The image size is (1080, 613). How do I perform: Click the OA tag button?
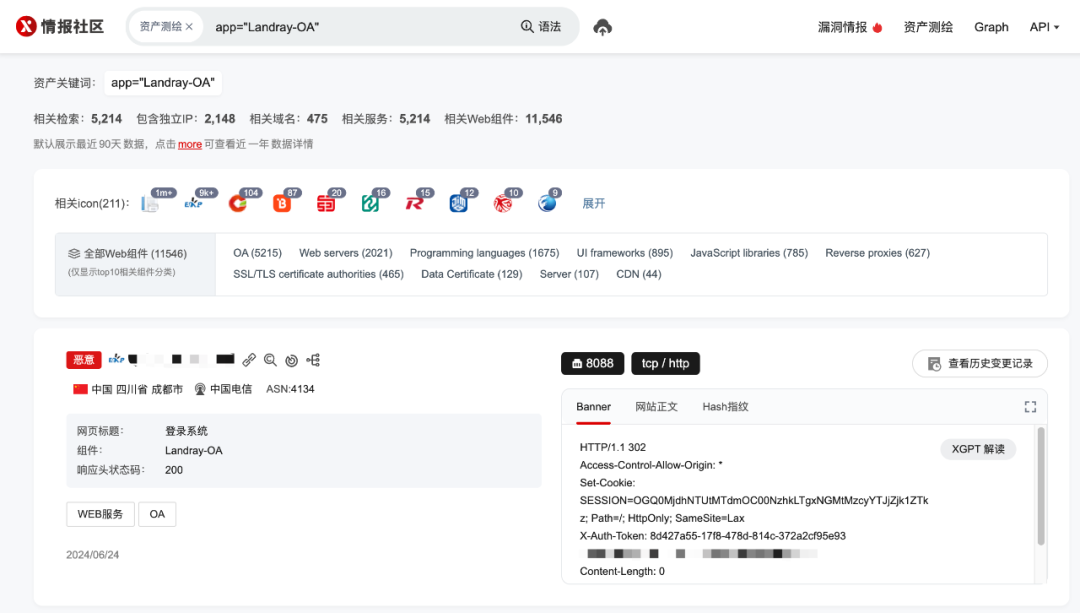157,514
